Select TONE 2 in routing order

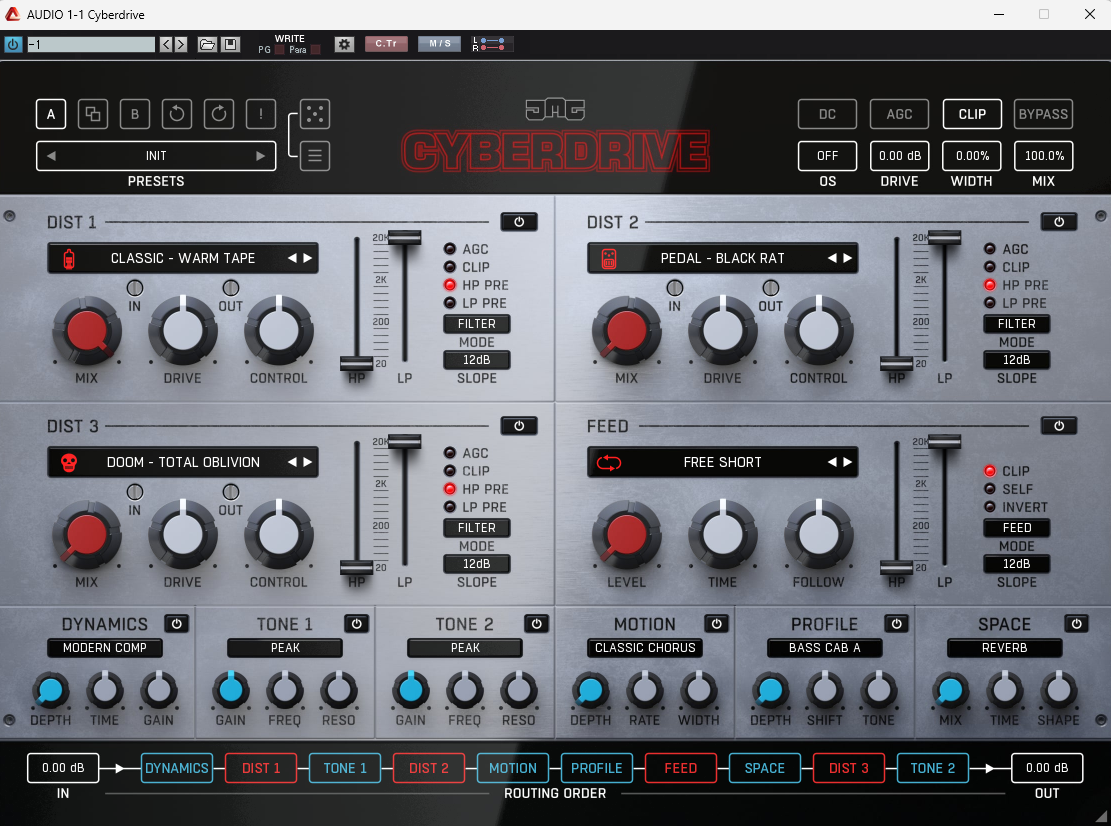point(932,768)
